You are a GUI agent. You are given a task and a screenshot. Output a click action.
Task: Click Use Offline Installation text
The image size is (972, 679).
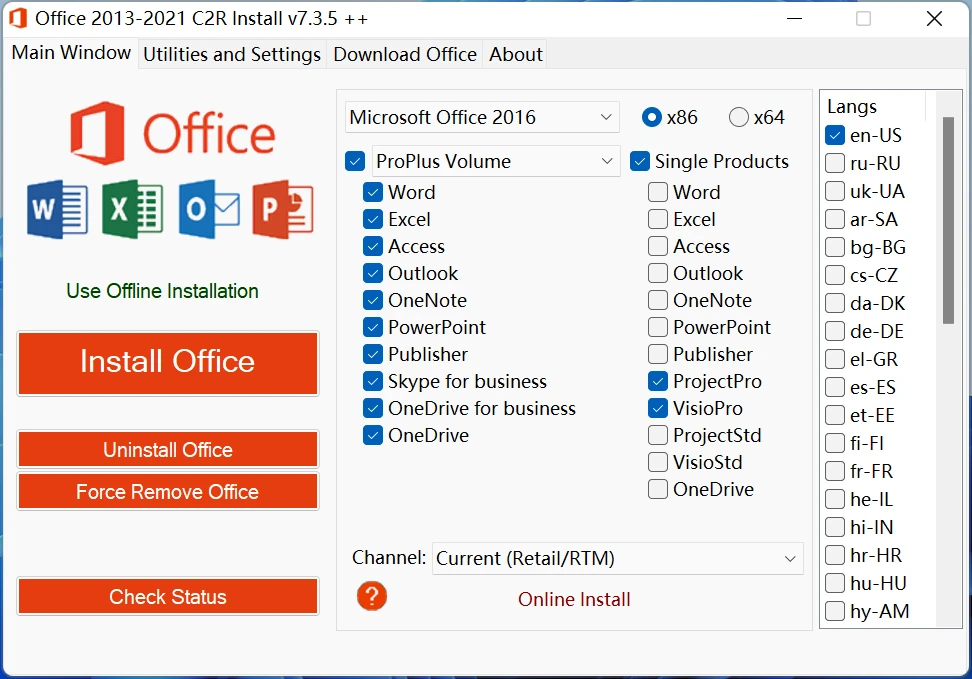point(162,291)
